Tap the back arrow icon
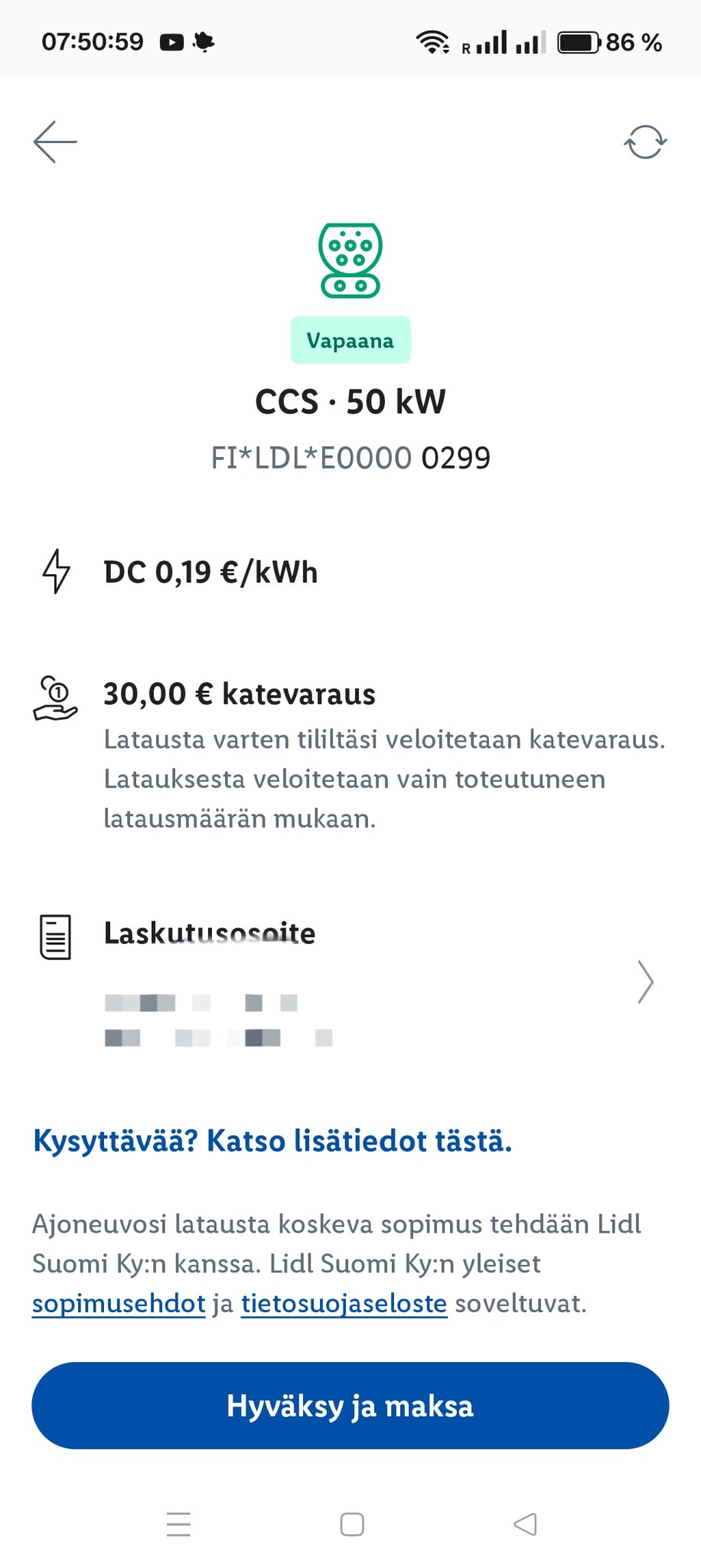The image size is (701, 1568). tap(55, 142)
